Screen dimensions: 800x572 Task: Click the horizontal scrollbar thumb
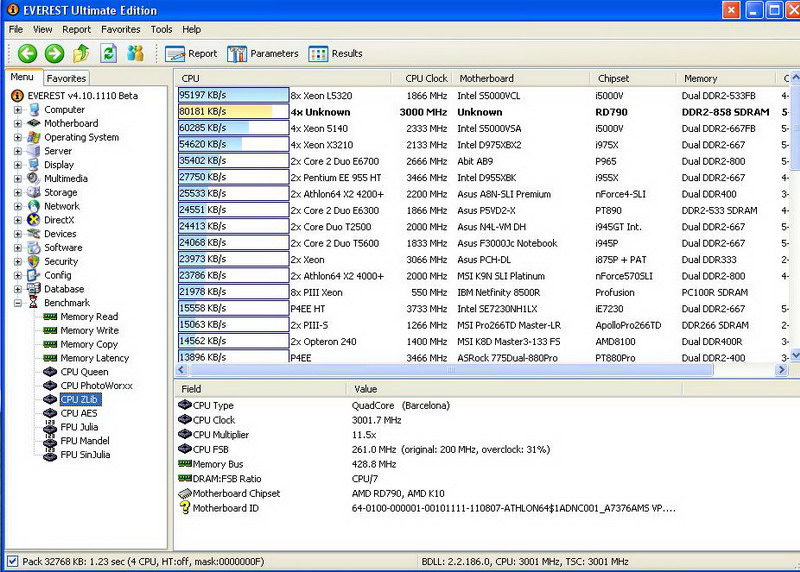point(450,370)
